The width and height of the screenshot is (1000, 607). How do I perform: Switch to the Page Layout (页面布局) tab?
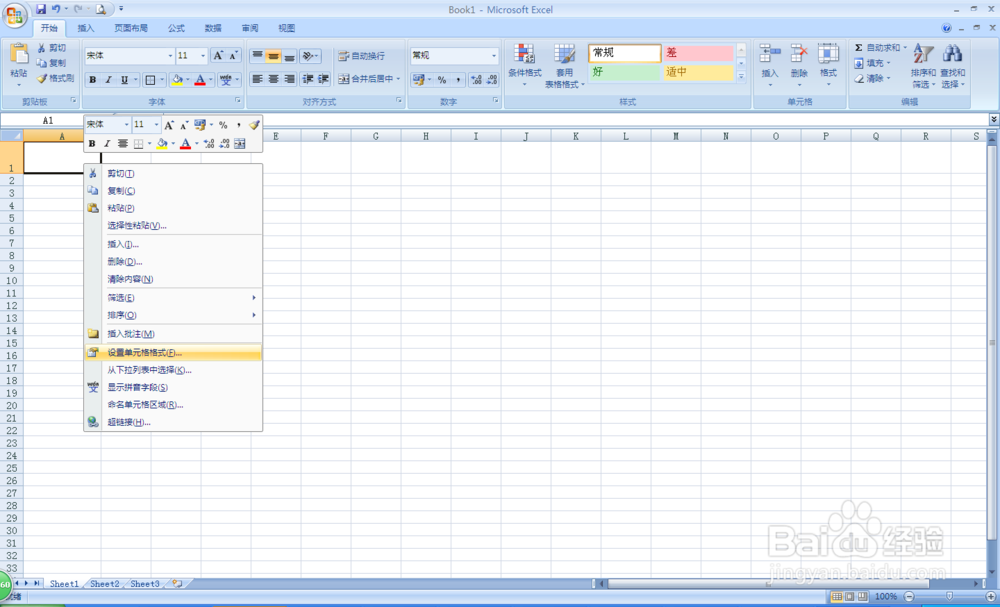click(131, 28)
